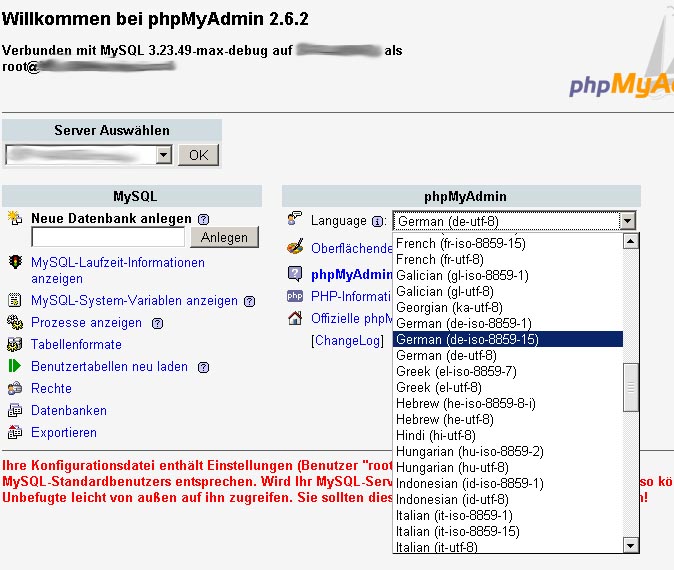Screen dimensions: 674x570
Task: Open the bold phpMyAdmin documentation link
Action: pyautogui.click(x=352, y=274)
